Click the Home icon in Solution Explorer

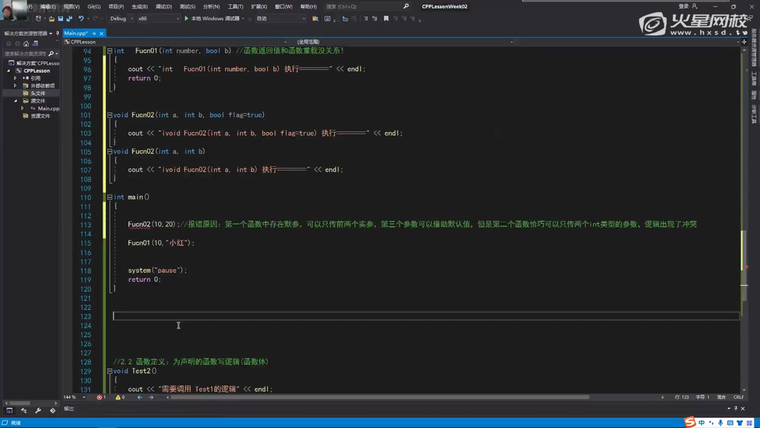point(26,43)
